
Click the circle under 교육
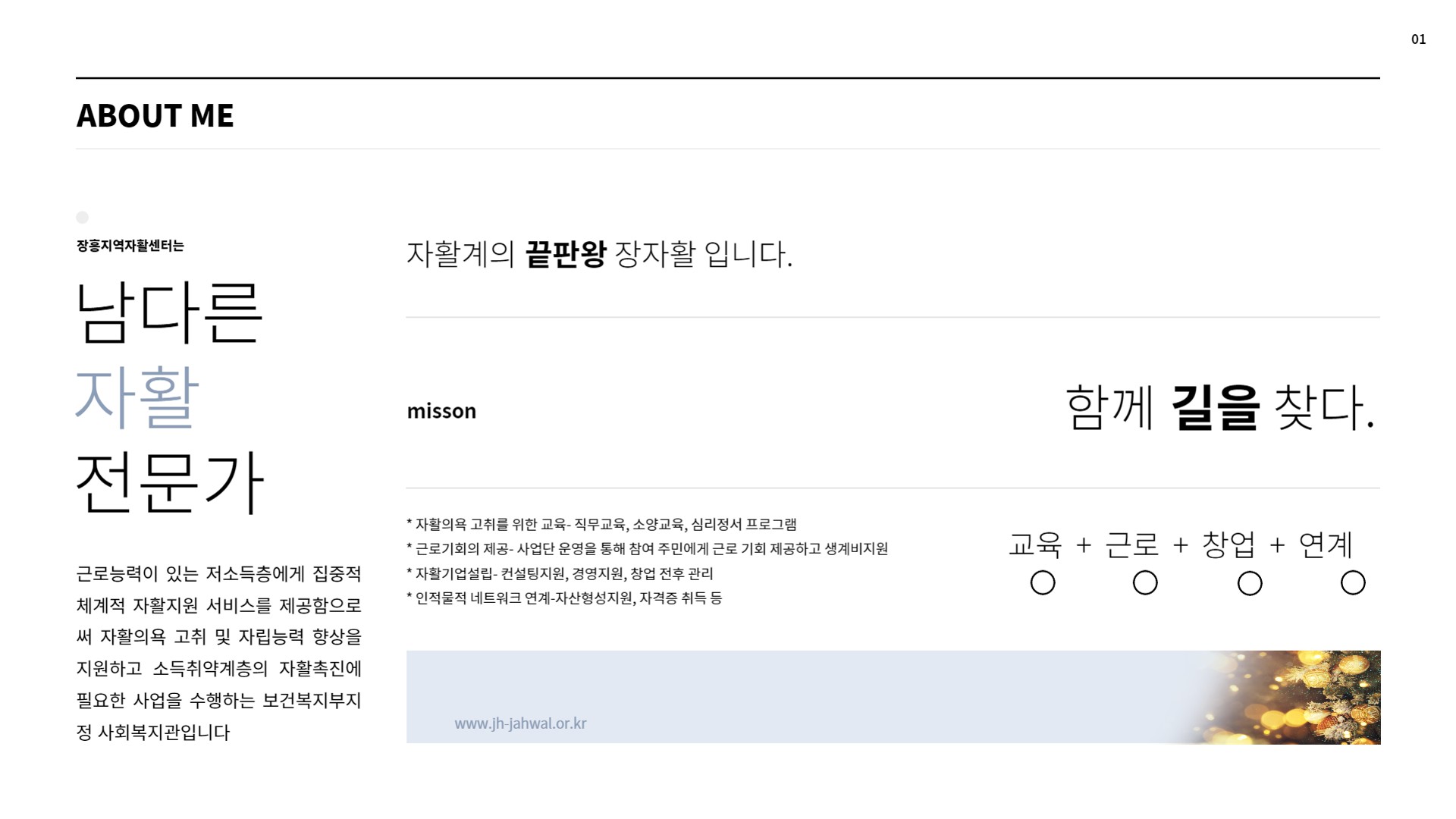tap(1043, 582)
